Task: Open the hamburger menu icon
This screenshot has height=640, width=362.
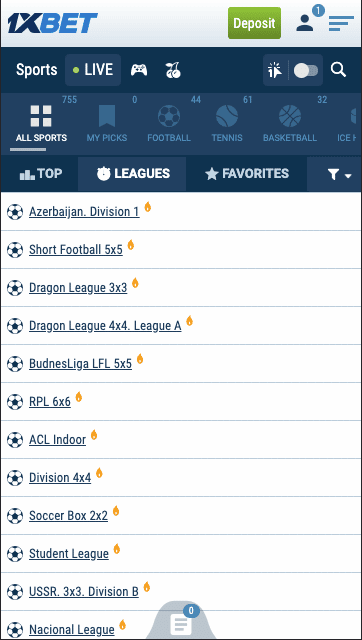Action: 341,23
